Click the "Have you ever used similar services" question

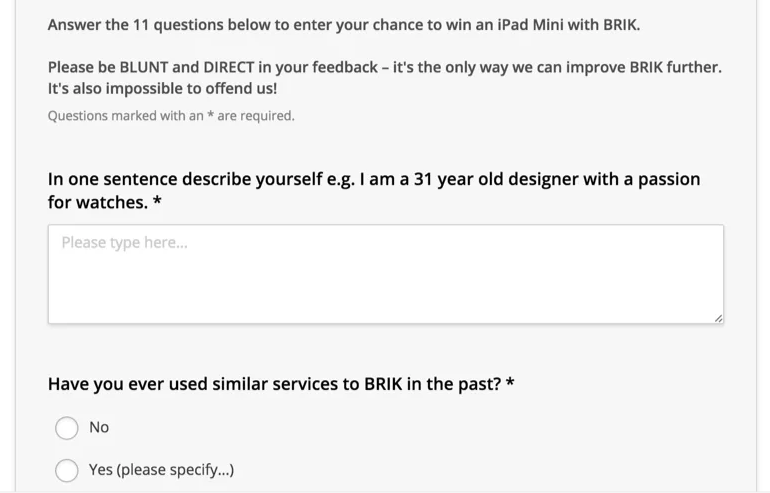click(x=281, y=384)
